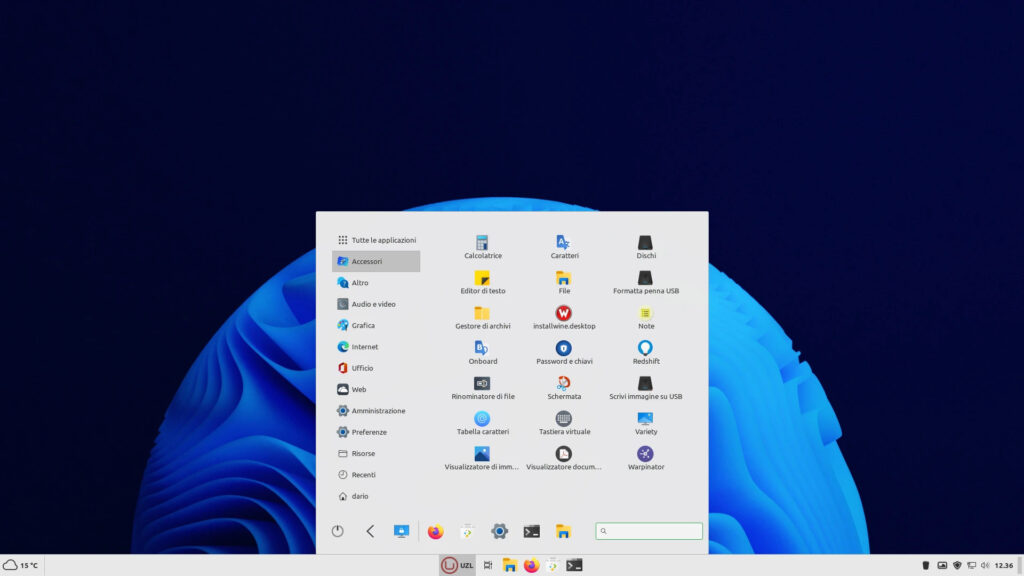Open the Web category
1024x576 pixels.
click(x=376, y=389)
